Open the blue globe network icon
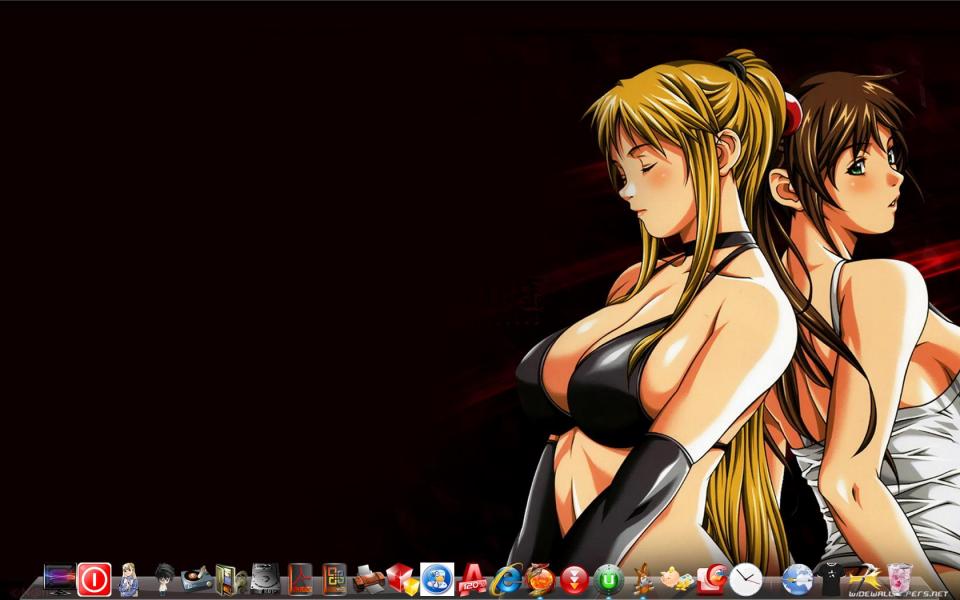 click(797, 579)
